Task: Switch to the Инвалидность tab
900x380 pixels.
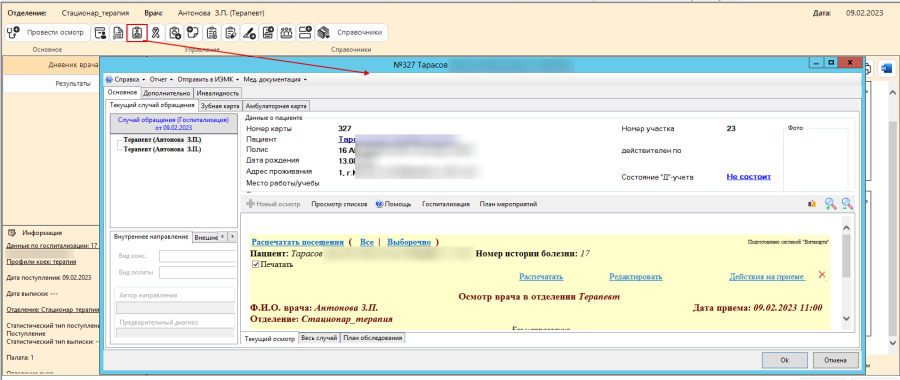Action: pos(218,92)
